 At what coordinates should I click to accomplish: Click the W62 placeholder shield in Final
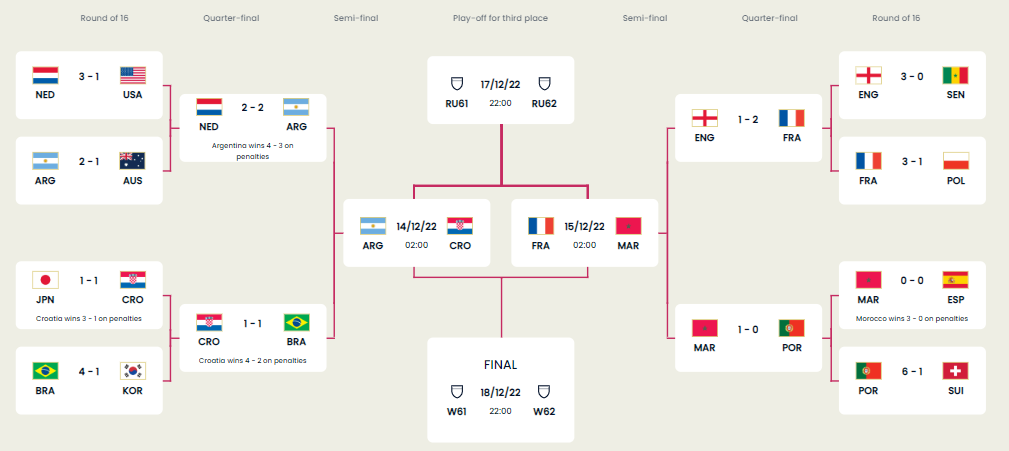tap(544, 391)
